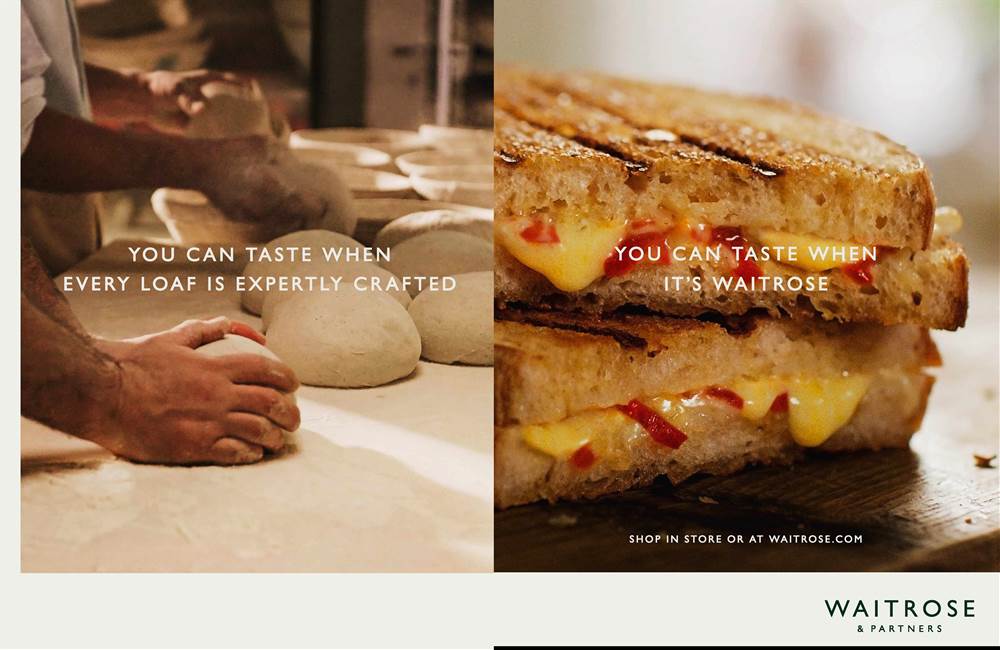Click the red pepper strip in the lower sandwich
Screen dimensions: 1000x650
point(652,423)
